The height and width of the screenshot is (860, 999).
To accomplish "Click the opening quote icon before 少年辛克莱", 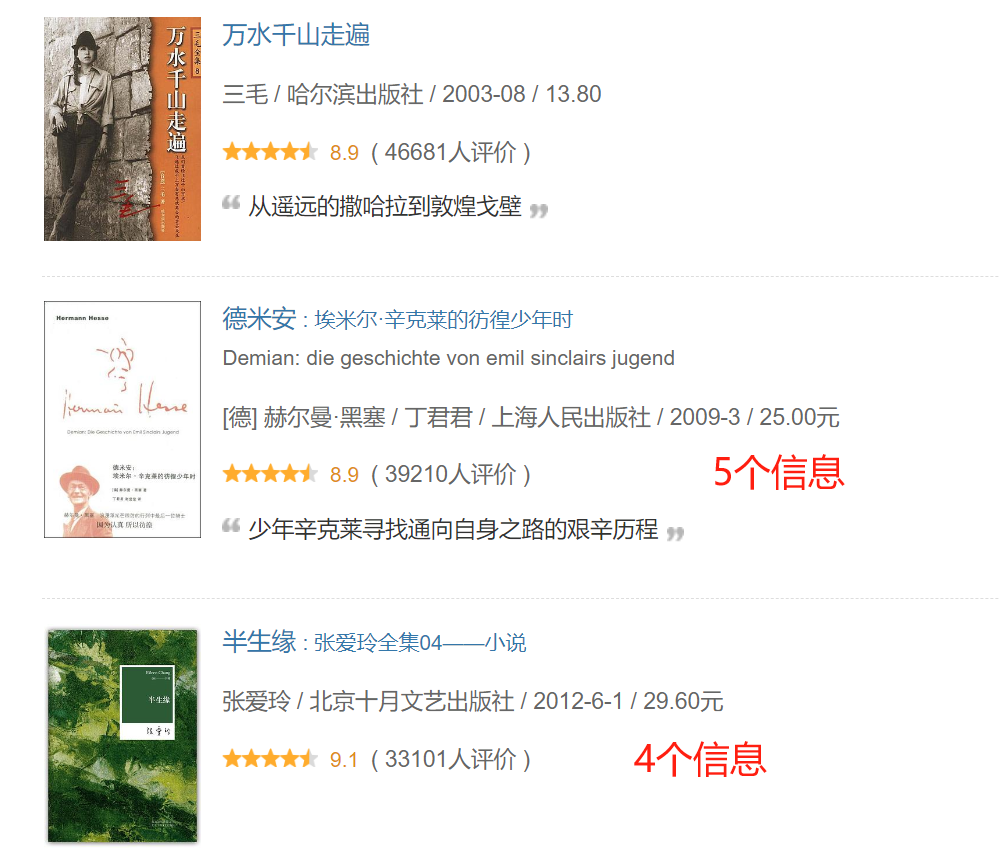I will 231,526.
